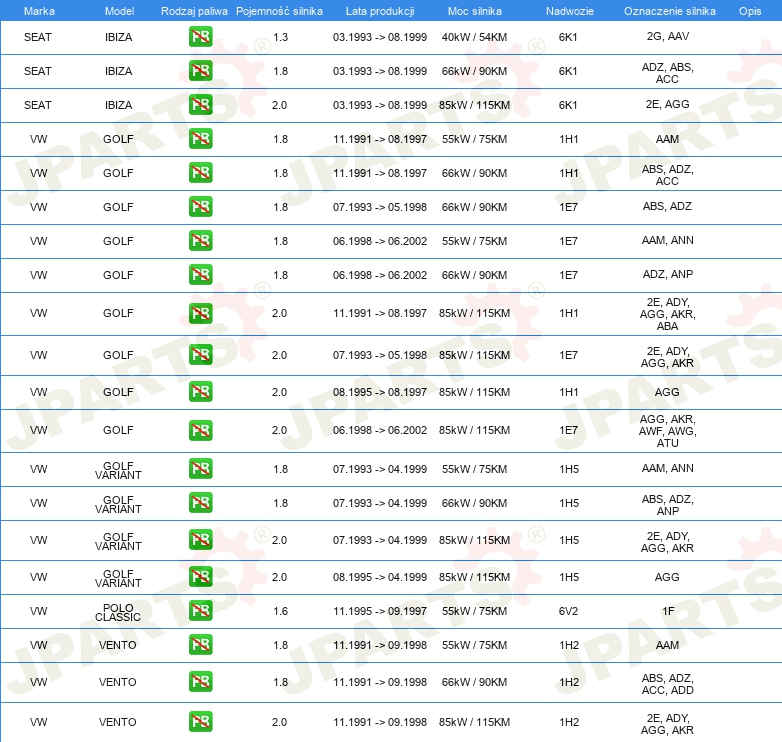The image size is (782, 742).
Task: Click the Lata produkcji column header
Action: tap(380, 11)
